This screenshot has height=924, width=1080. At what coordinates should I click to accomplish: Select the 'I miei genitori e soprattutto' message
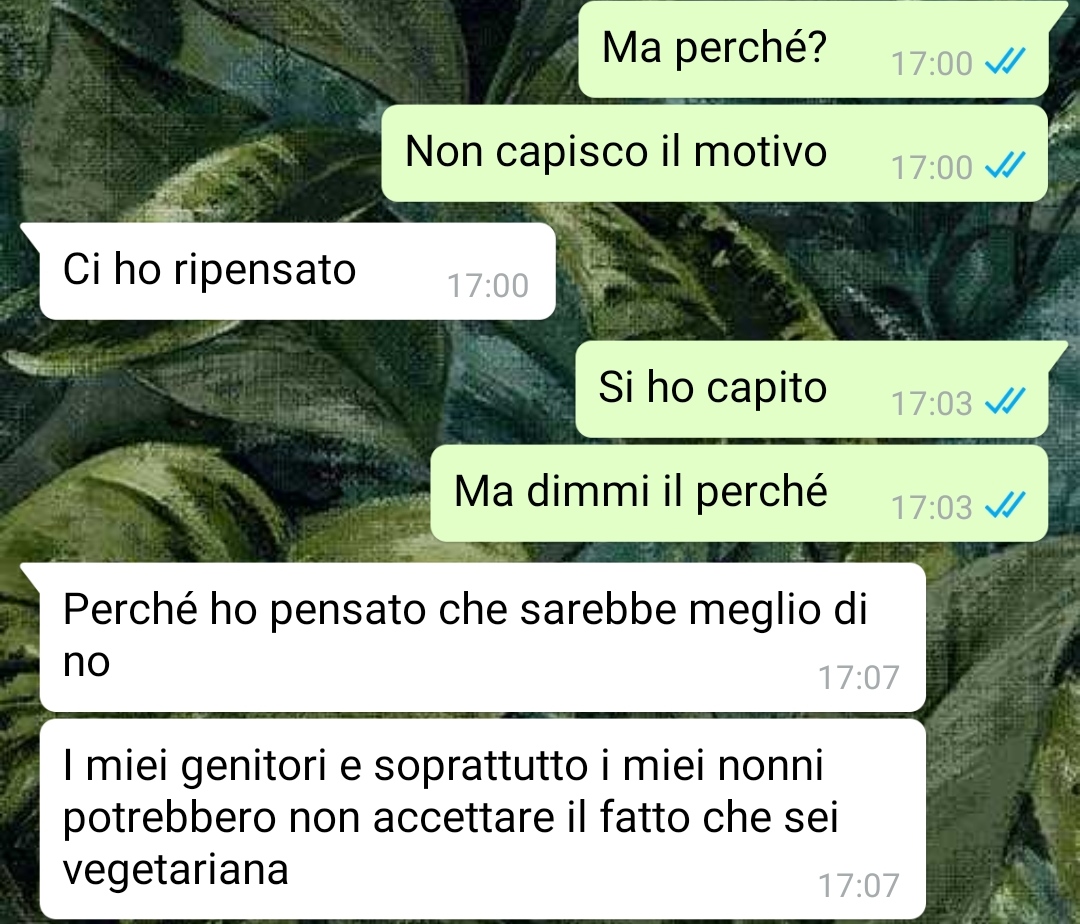(x=482, y=818)
